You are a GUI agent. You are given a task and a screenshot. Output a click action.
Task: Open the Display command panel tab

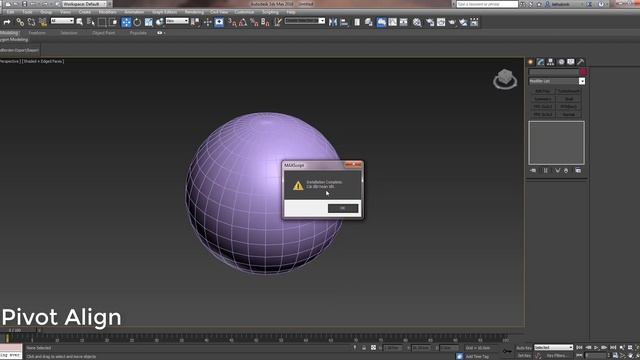coord(571,62)
